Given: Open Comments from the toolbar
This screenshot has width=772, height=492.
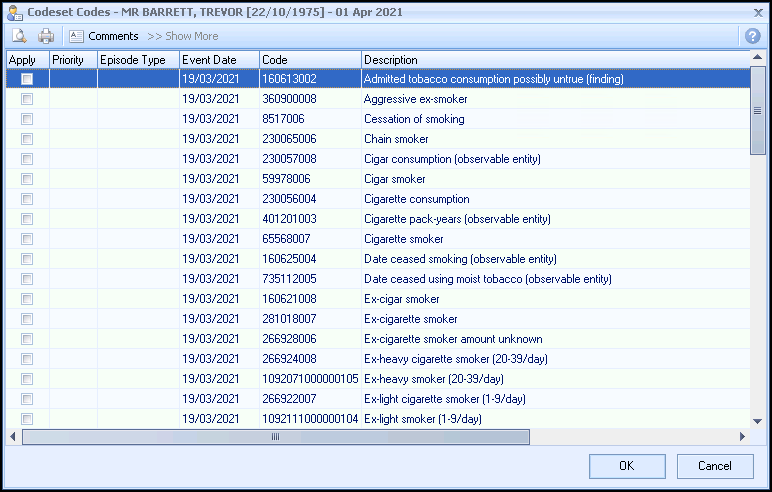Looking at the screenshot, I should [x=104, y=36].
